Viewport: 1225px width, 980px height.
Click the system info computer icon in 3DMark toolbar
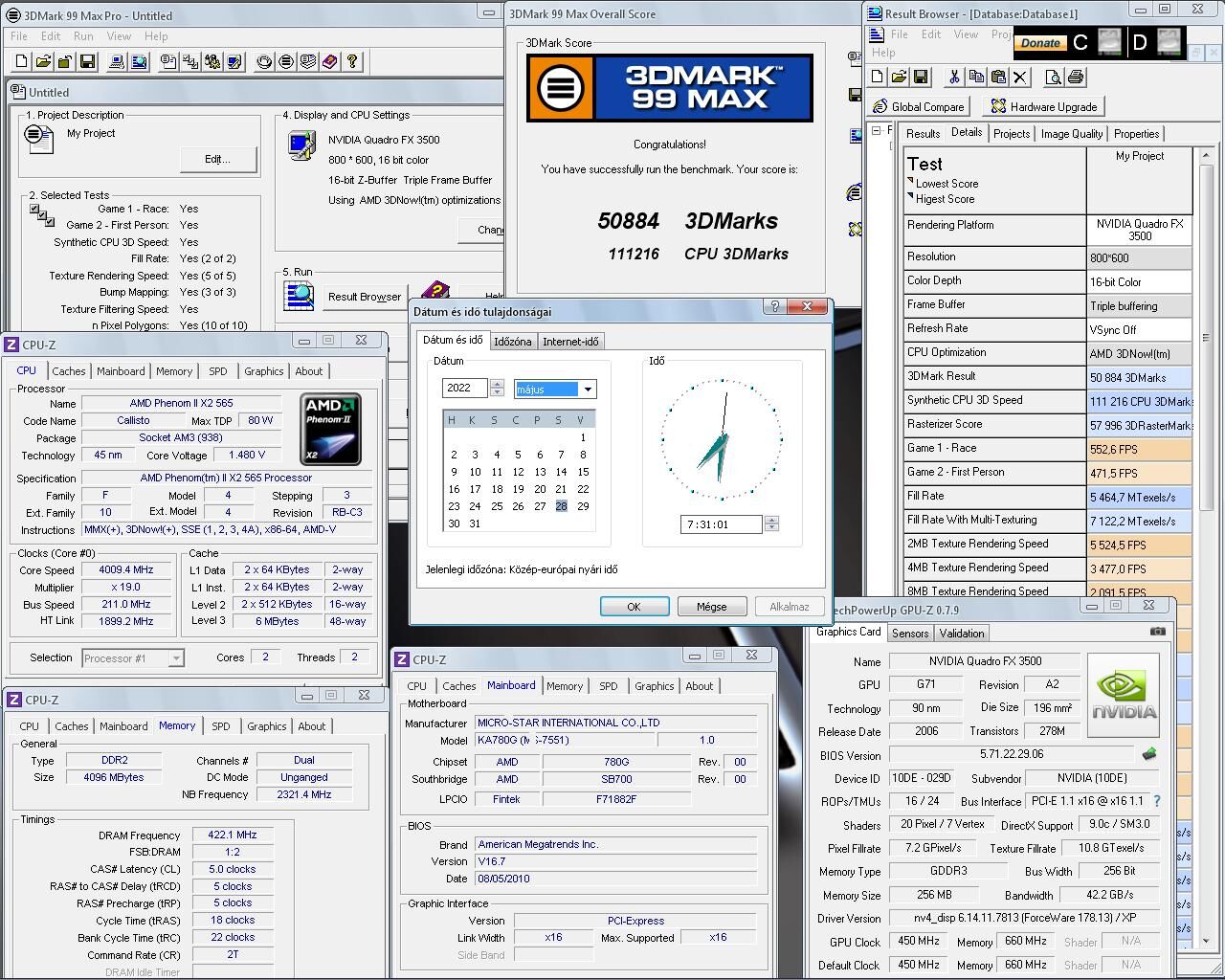click(x=117, y=62)
